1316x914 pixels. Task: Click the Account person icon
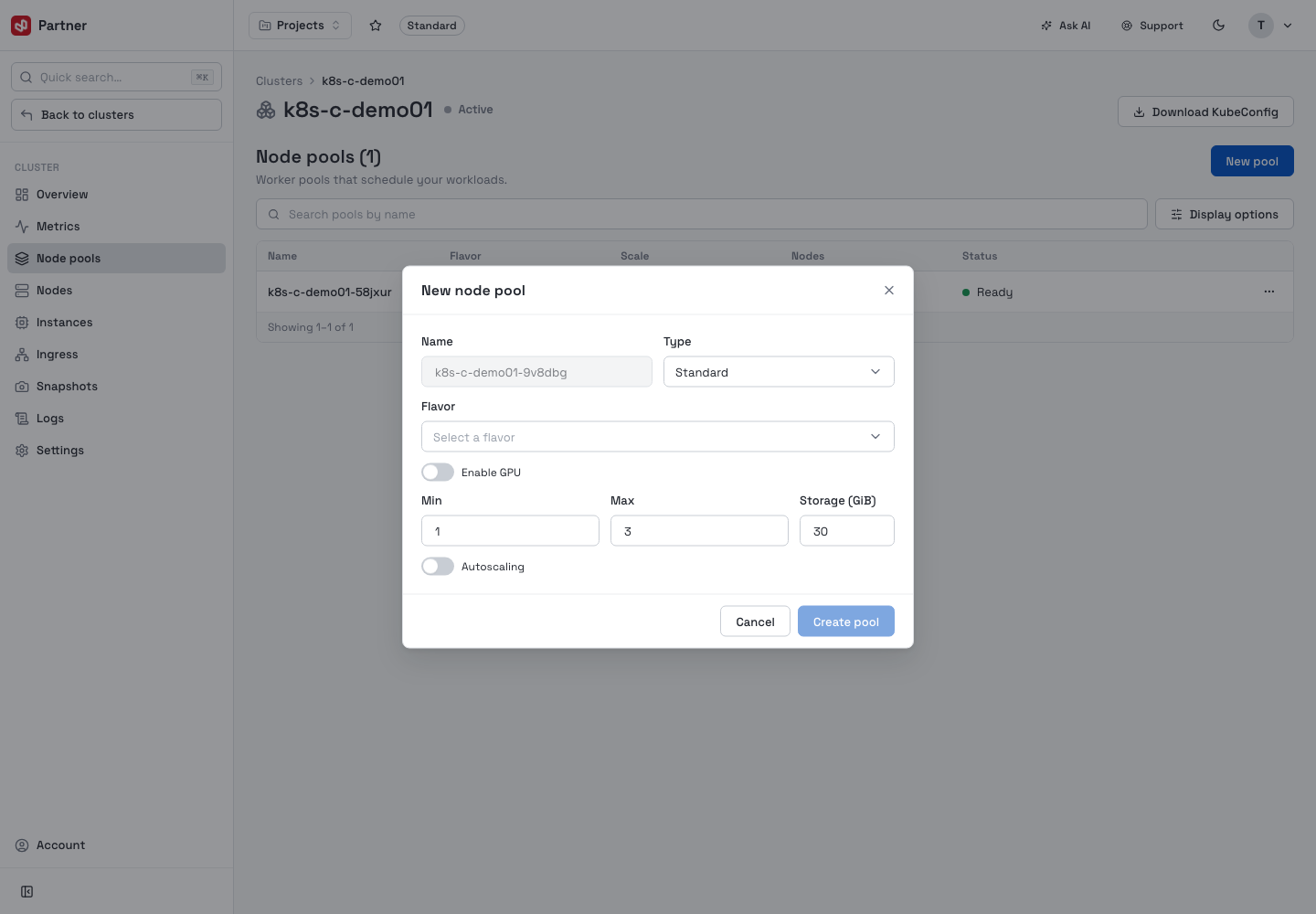(22, 845)
